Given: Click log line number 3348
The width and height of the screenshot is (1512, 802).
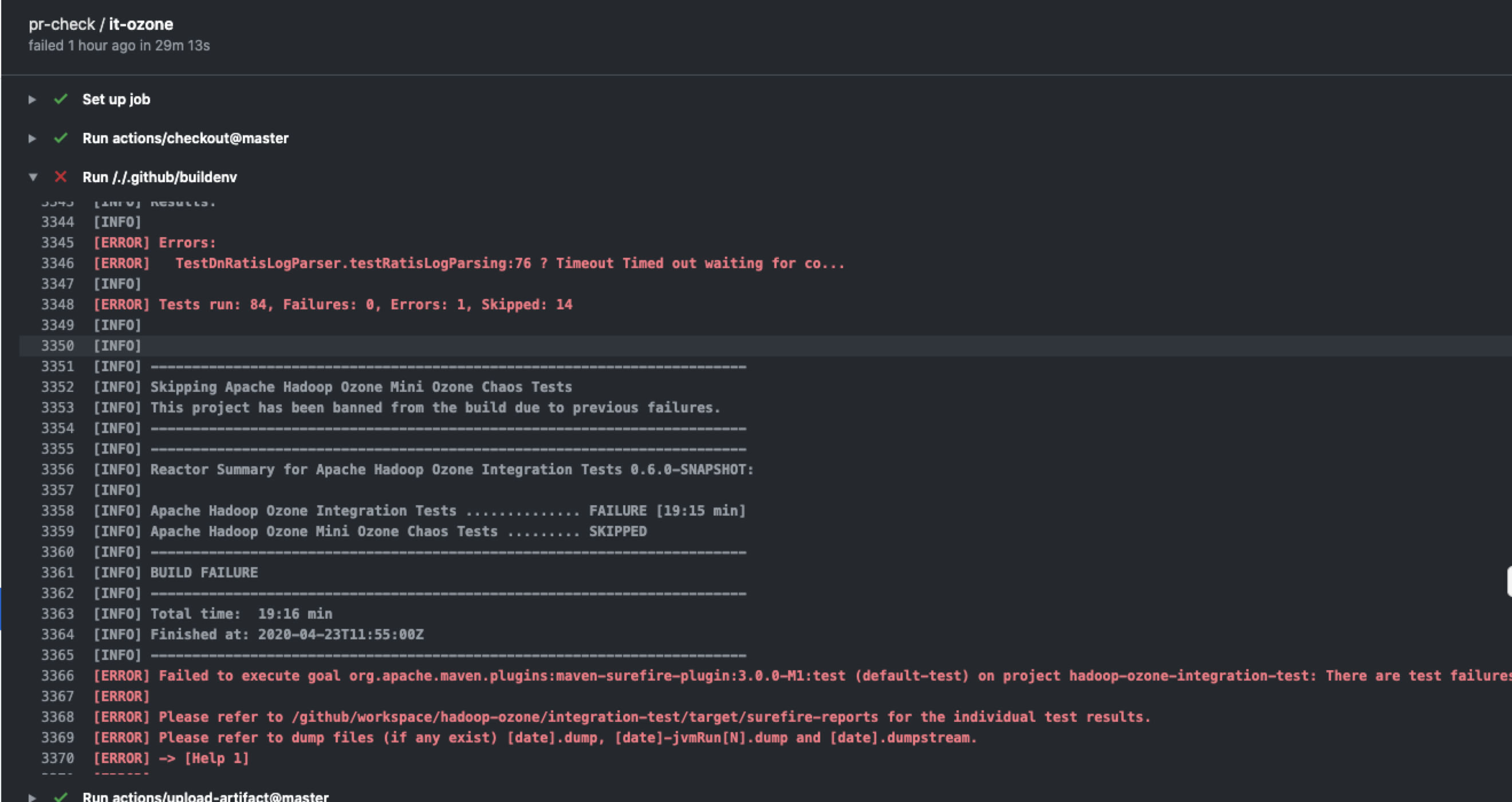Looking at the screenshot, I should pyautogui.click(x=57, y=305).
